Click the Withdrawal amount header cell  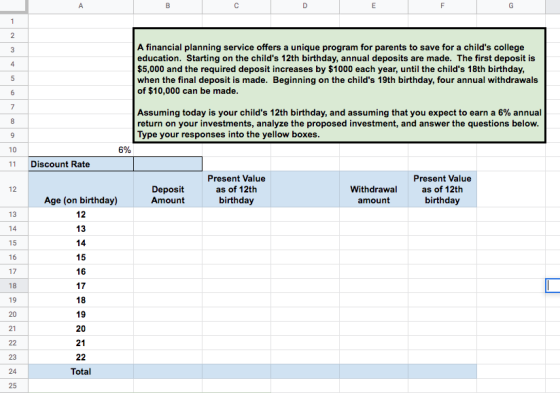pos(374,189)
